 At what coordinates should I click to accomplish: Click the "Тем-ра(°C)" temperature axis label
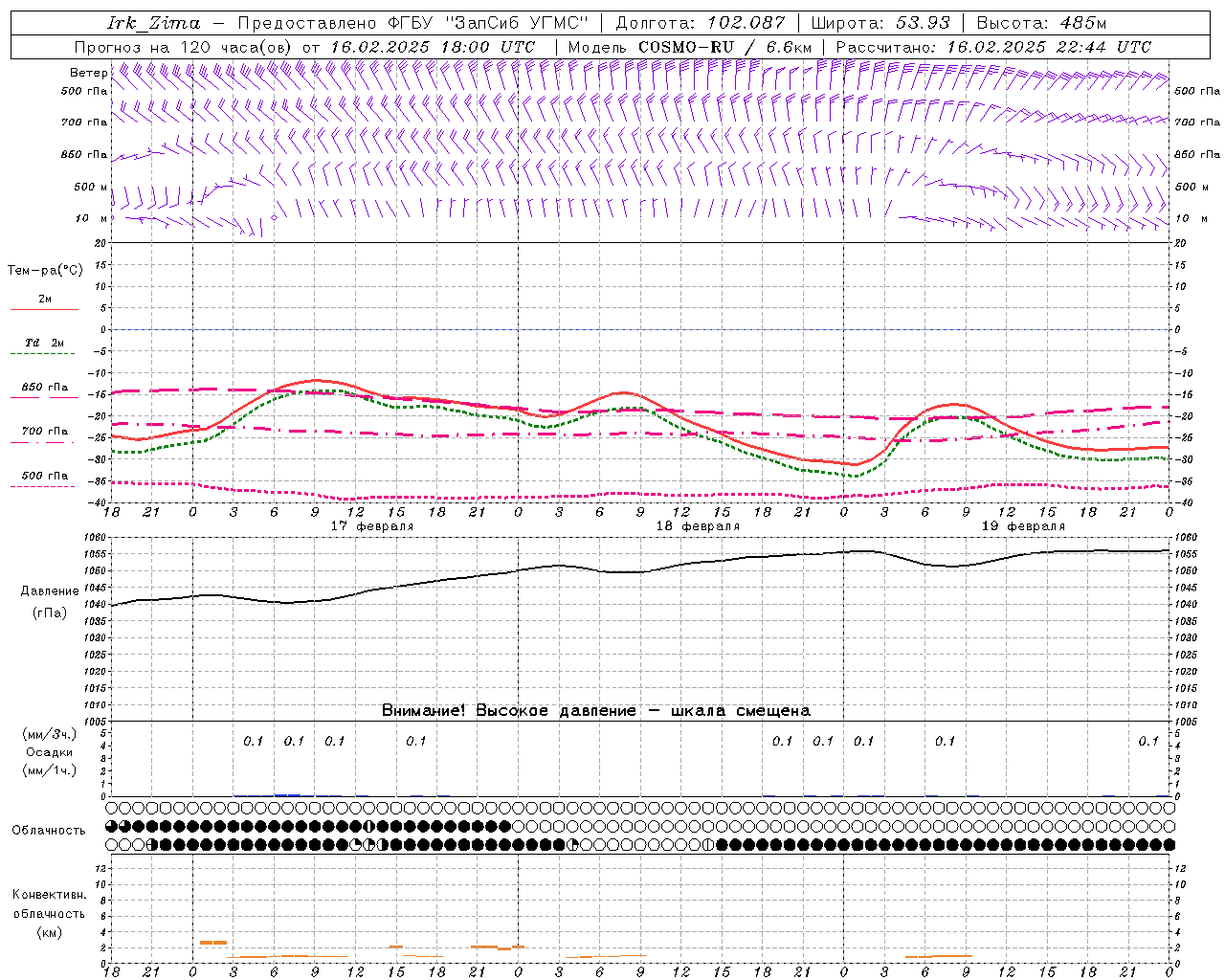click(45, 271)
